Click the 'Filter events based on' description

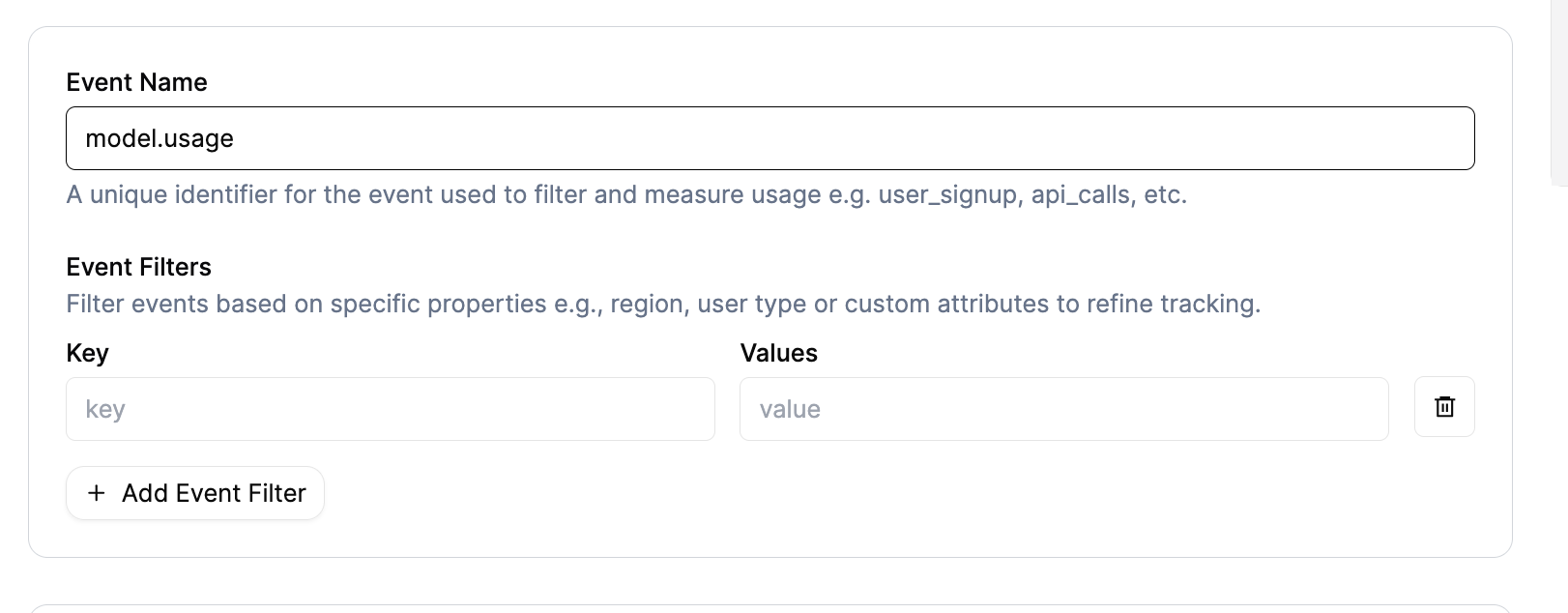663,304
